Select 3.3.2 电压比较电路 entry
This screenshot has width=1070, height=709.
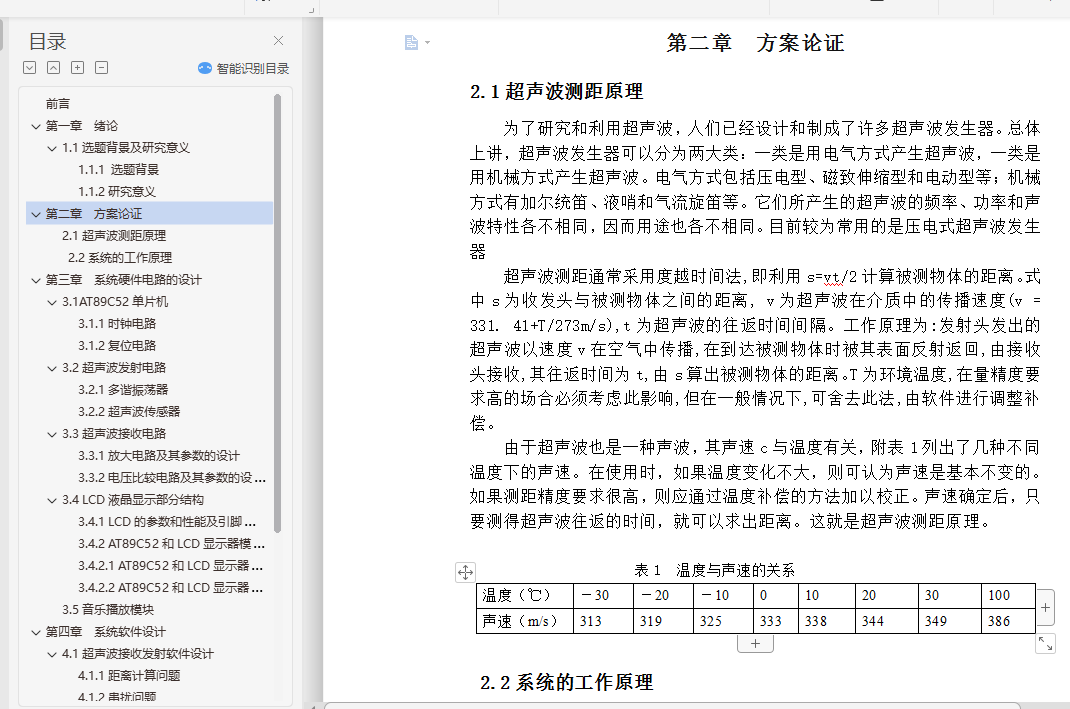[x=171, y=478]
